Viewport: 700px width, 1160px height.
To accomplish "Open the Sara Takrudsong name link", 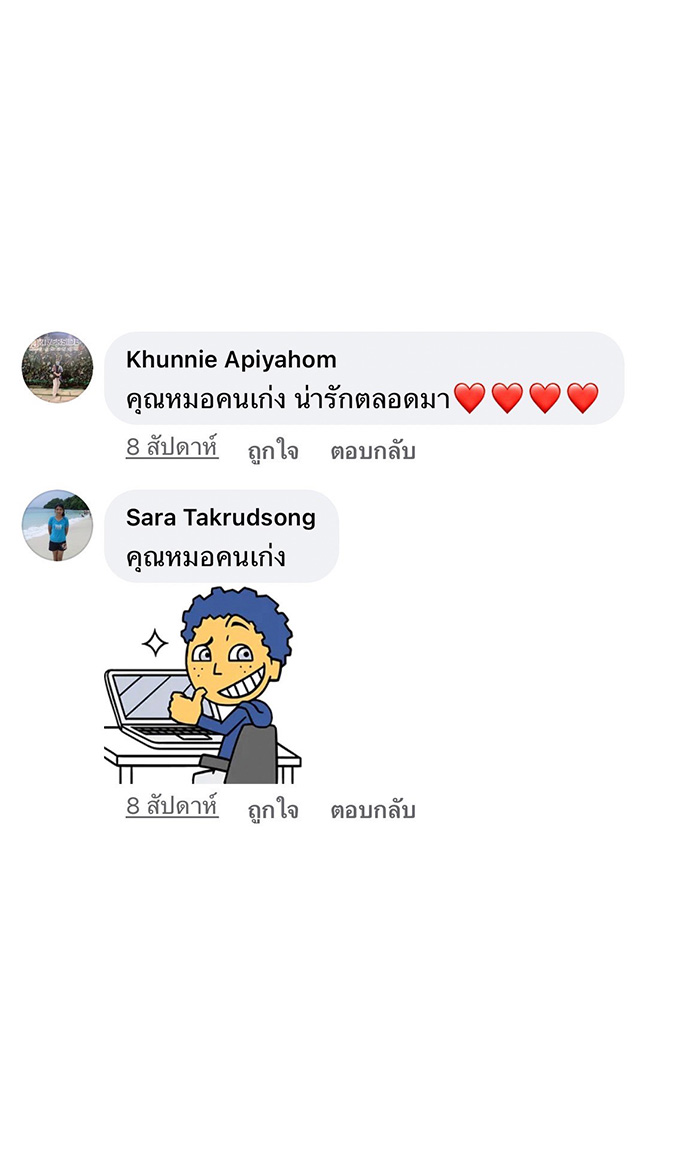I will point(221,517).
